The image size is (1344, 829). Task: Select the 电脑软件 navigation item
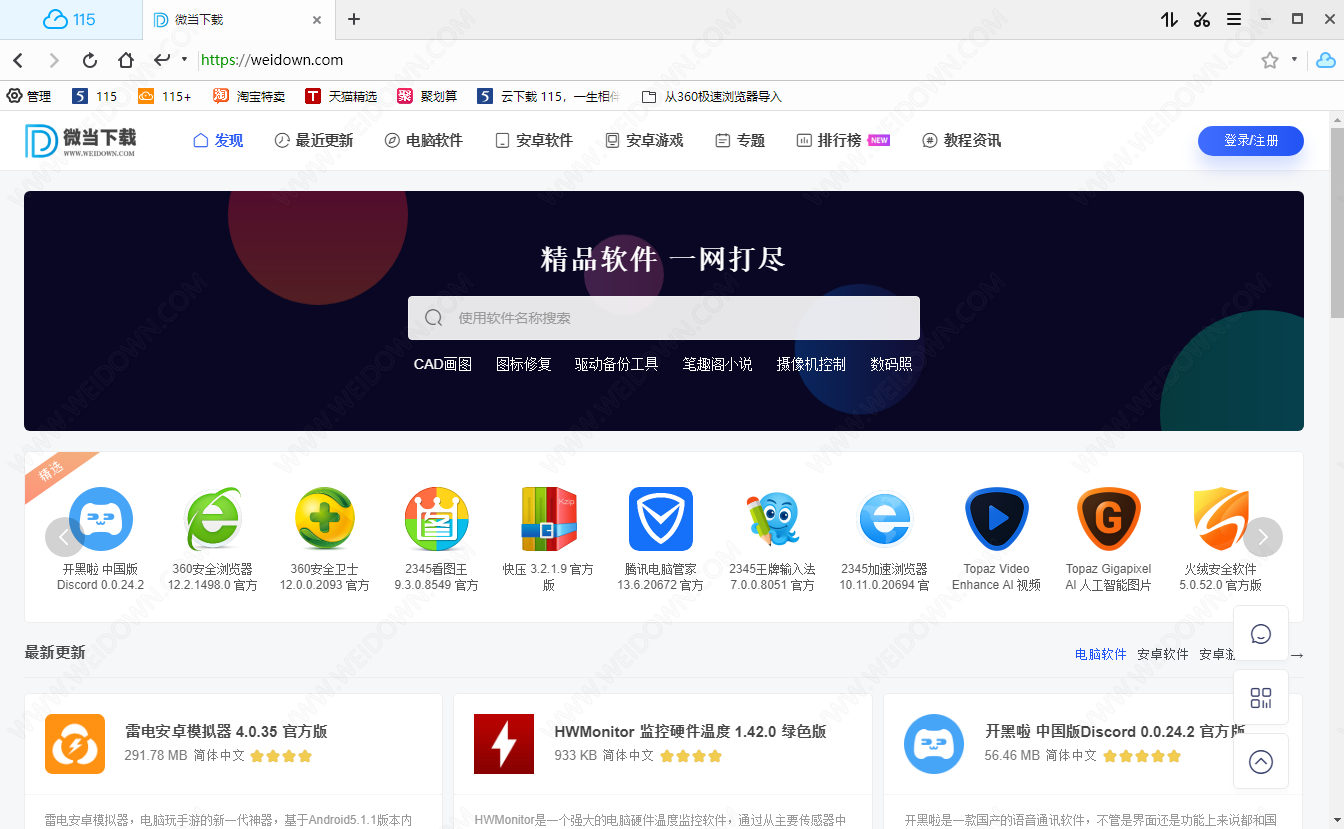tap(424, 140)
